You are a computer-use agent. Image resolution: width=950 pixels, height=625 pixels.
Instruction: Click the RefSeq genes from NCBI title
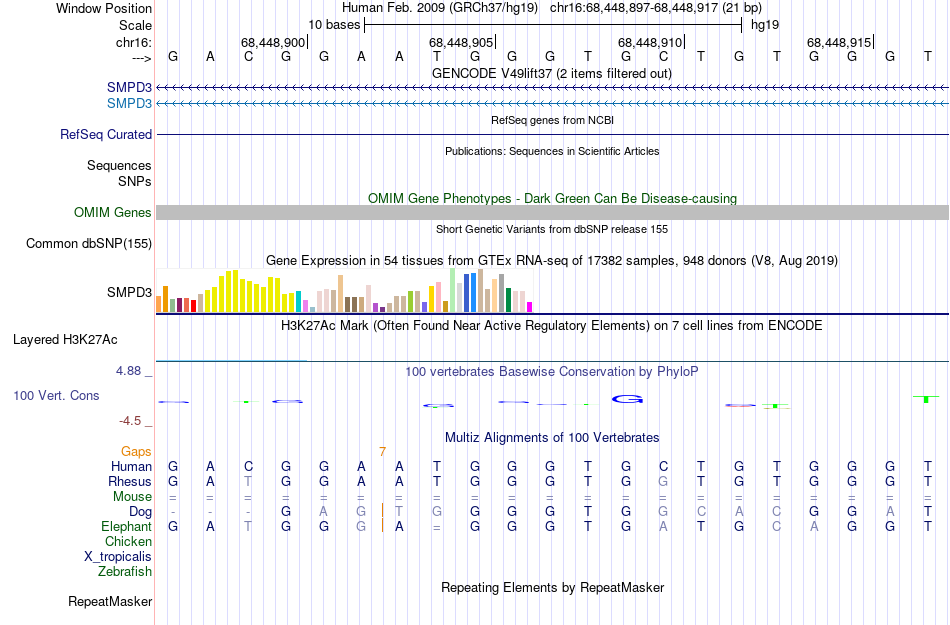coord(552,120)
